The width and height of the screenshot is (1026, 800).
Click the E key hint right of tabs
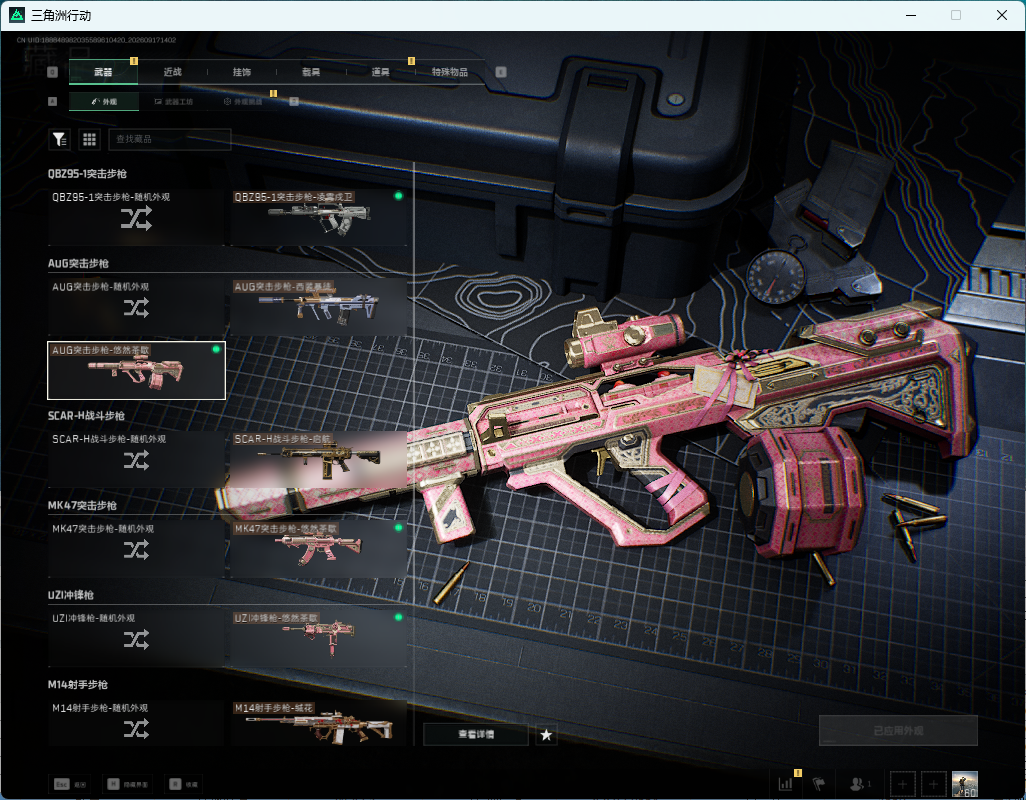(501, 72)
